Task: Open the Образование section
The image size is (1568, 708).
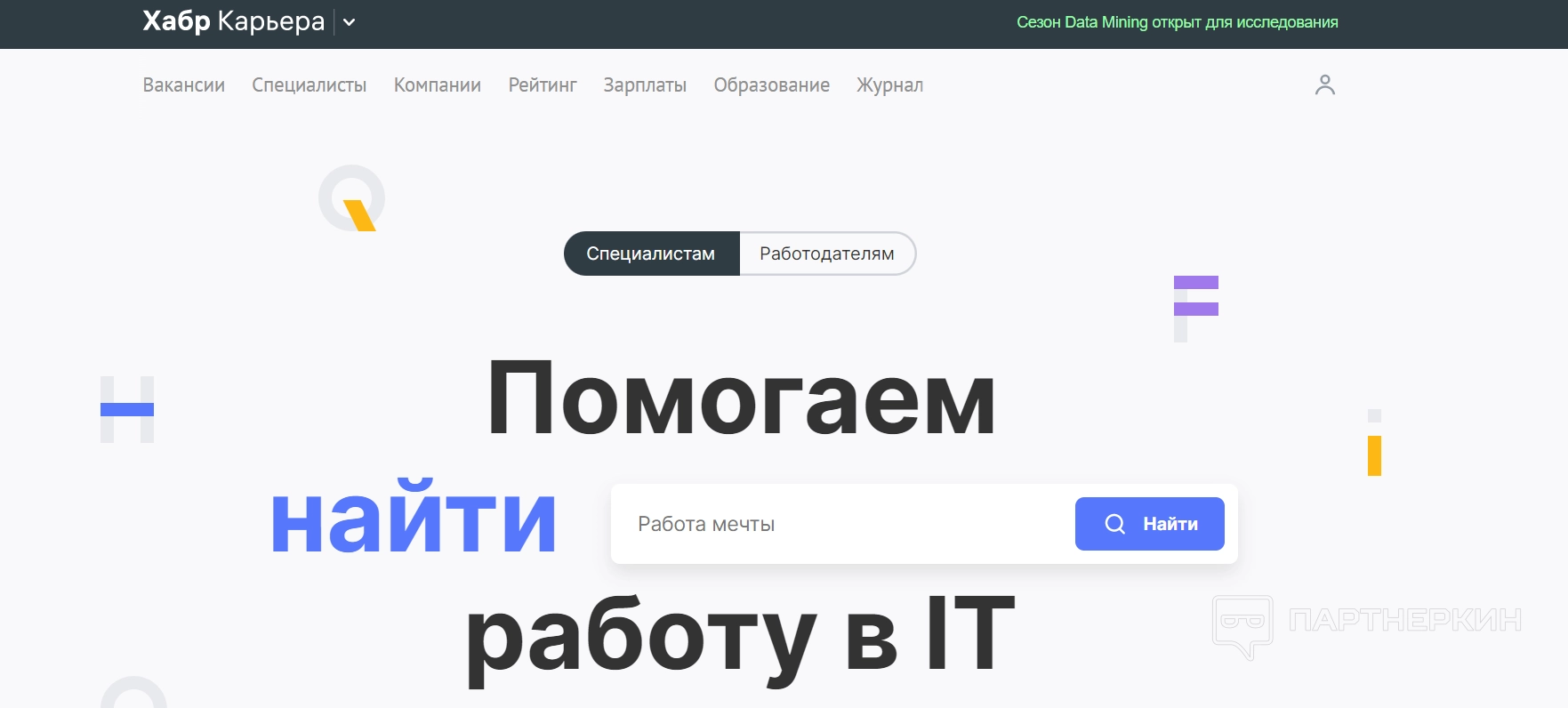Action: pyautogui.click(x=771, y=85)
